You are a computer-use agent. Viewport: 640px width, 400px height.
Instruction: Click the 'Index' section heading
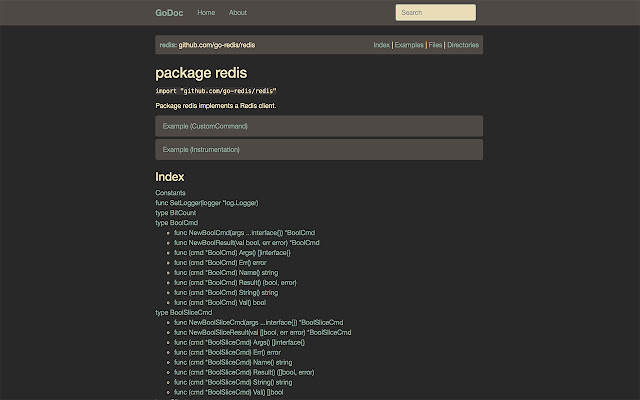click(170, 177)
